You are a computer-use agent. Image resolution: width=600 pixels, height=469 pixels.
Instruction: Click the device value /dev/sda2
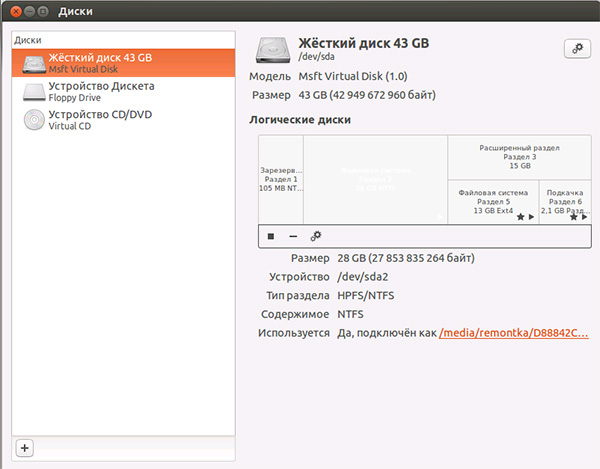click(363, 277)
